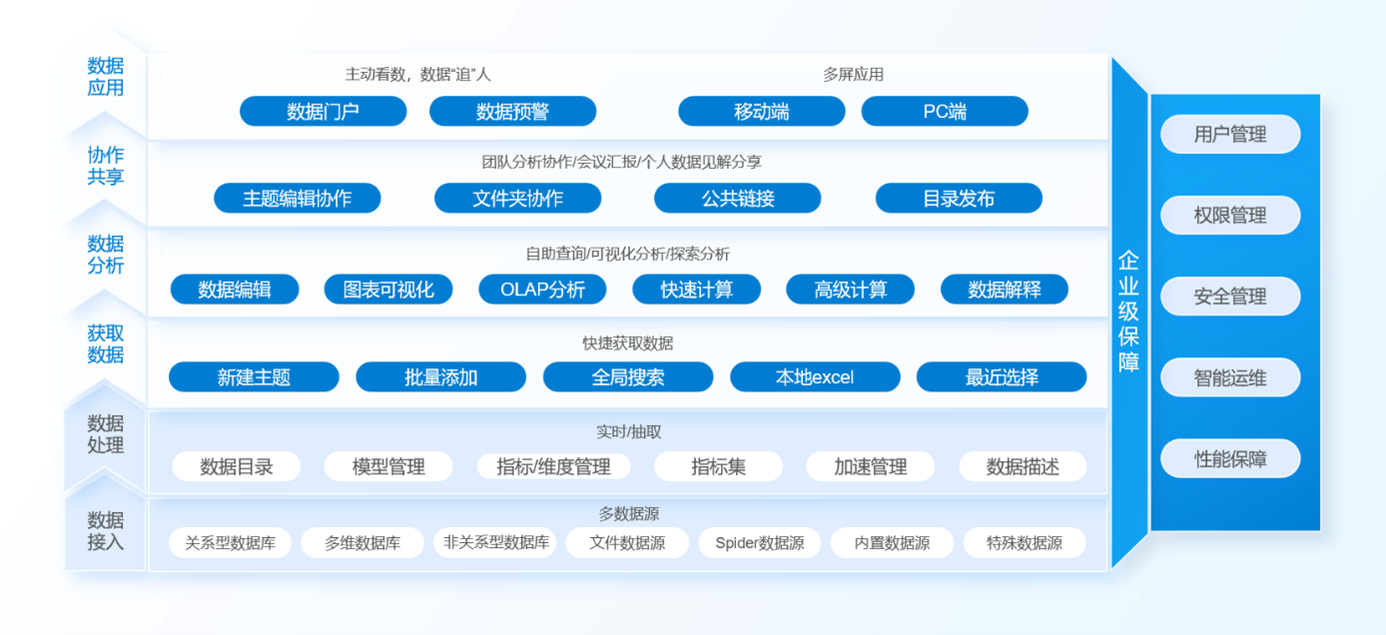This screenshot has height=635, width=1386.
Task: Click the 用户管理 item on right panel
Action: [1231, 134]
